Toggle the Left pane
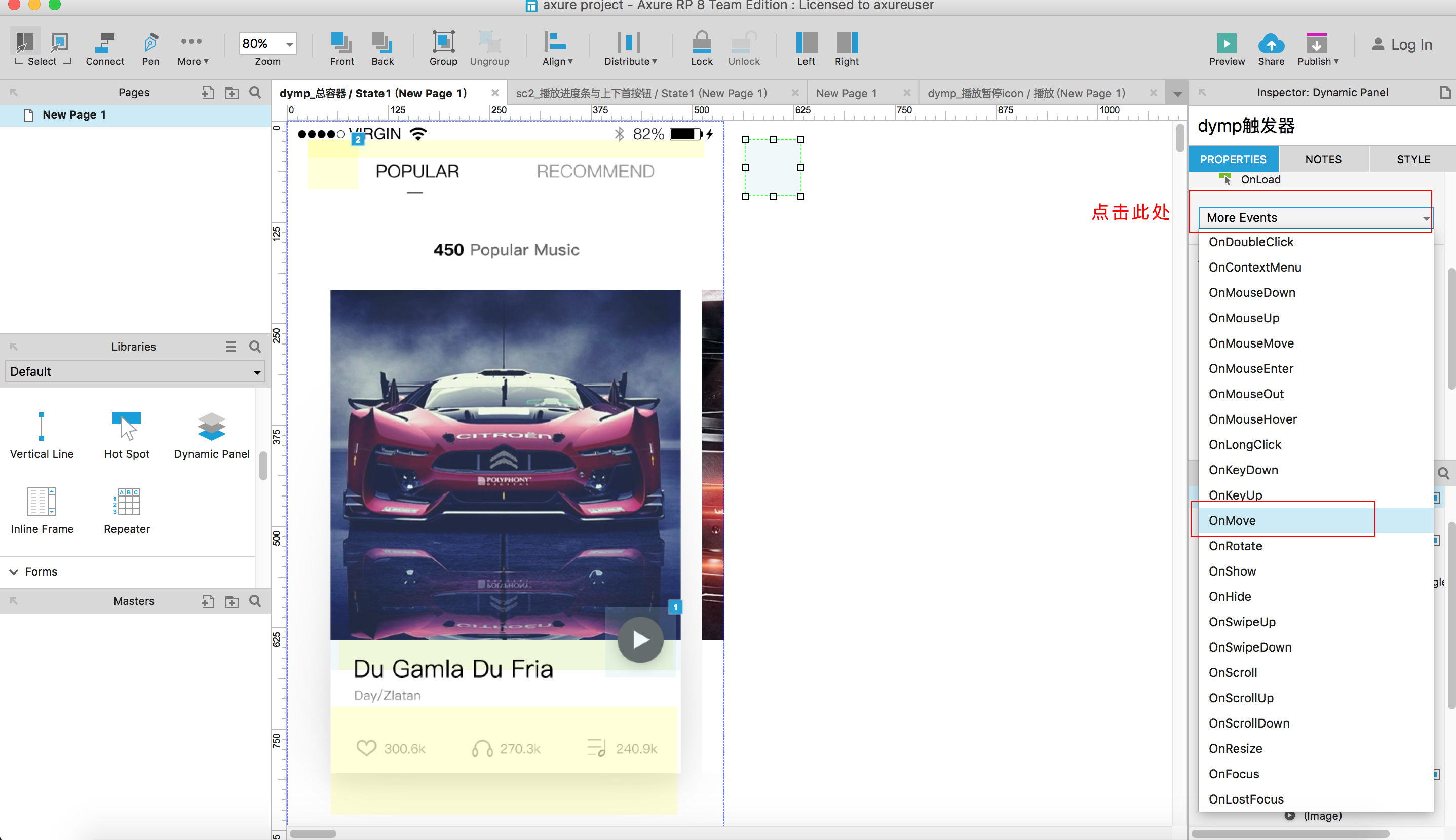Viewport: 1456px width, 840px height. click(806, 49)
